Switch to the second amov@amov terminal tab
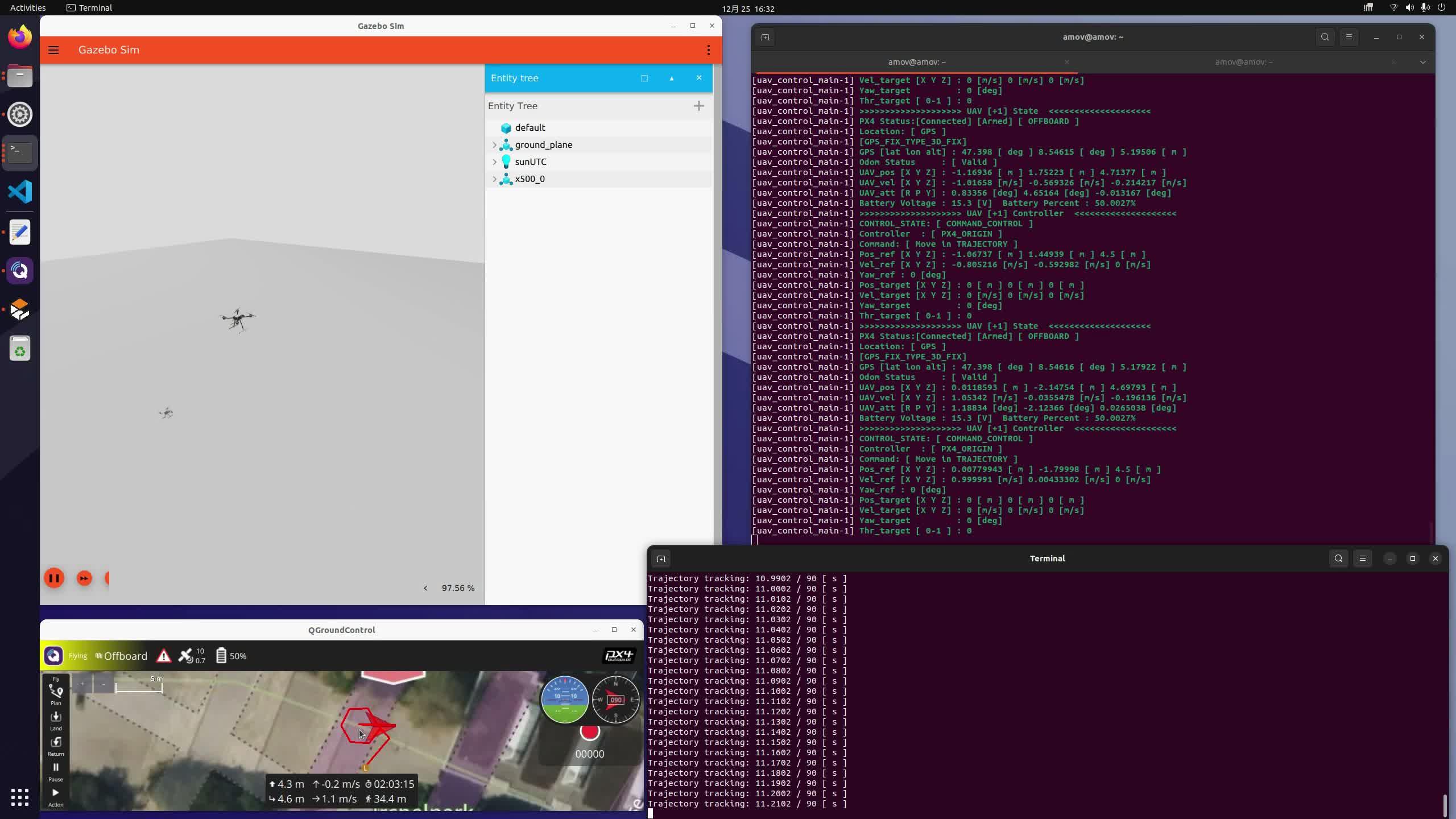The height and width of the screenshot is (819, 1456). click(x=1243, y=62)
